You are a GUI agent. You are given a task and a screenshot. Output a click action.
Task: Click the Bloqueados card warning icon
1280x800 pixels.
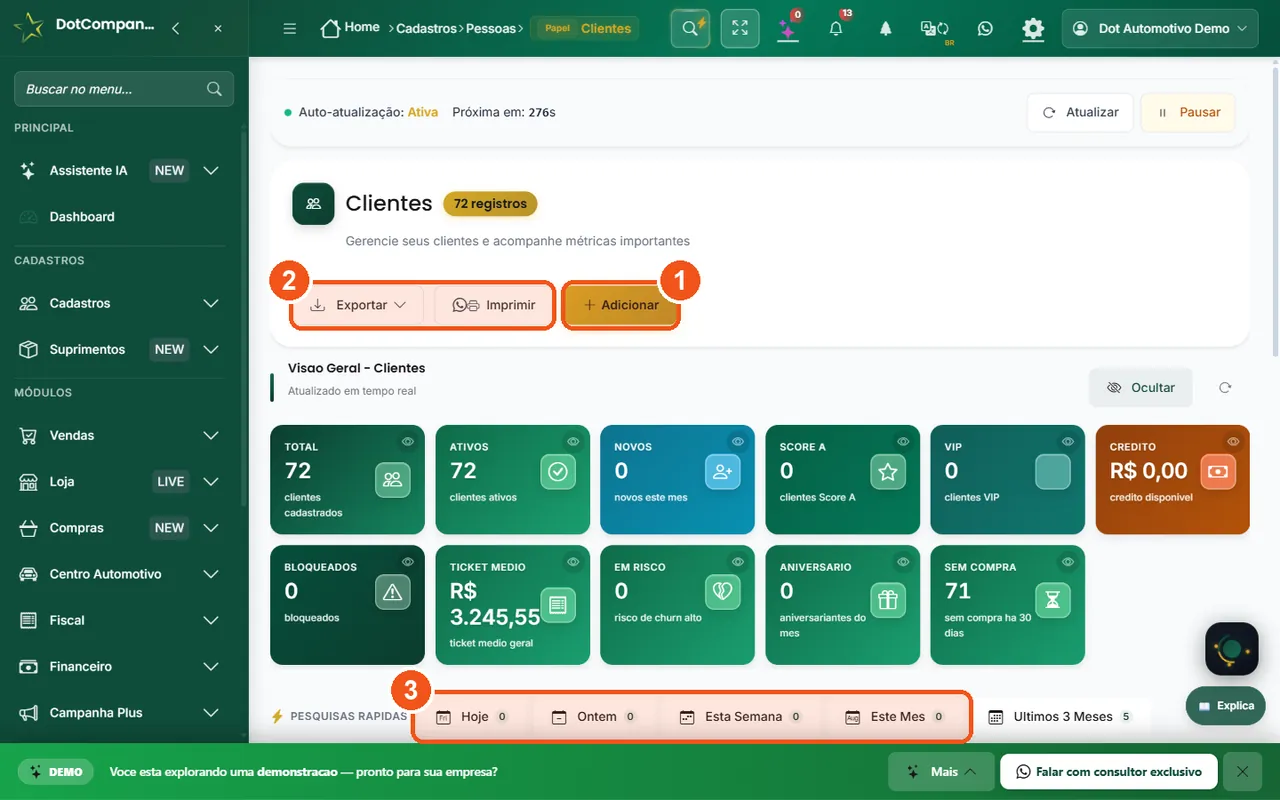click(x=392, y=592)
